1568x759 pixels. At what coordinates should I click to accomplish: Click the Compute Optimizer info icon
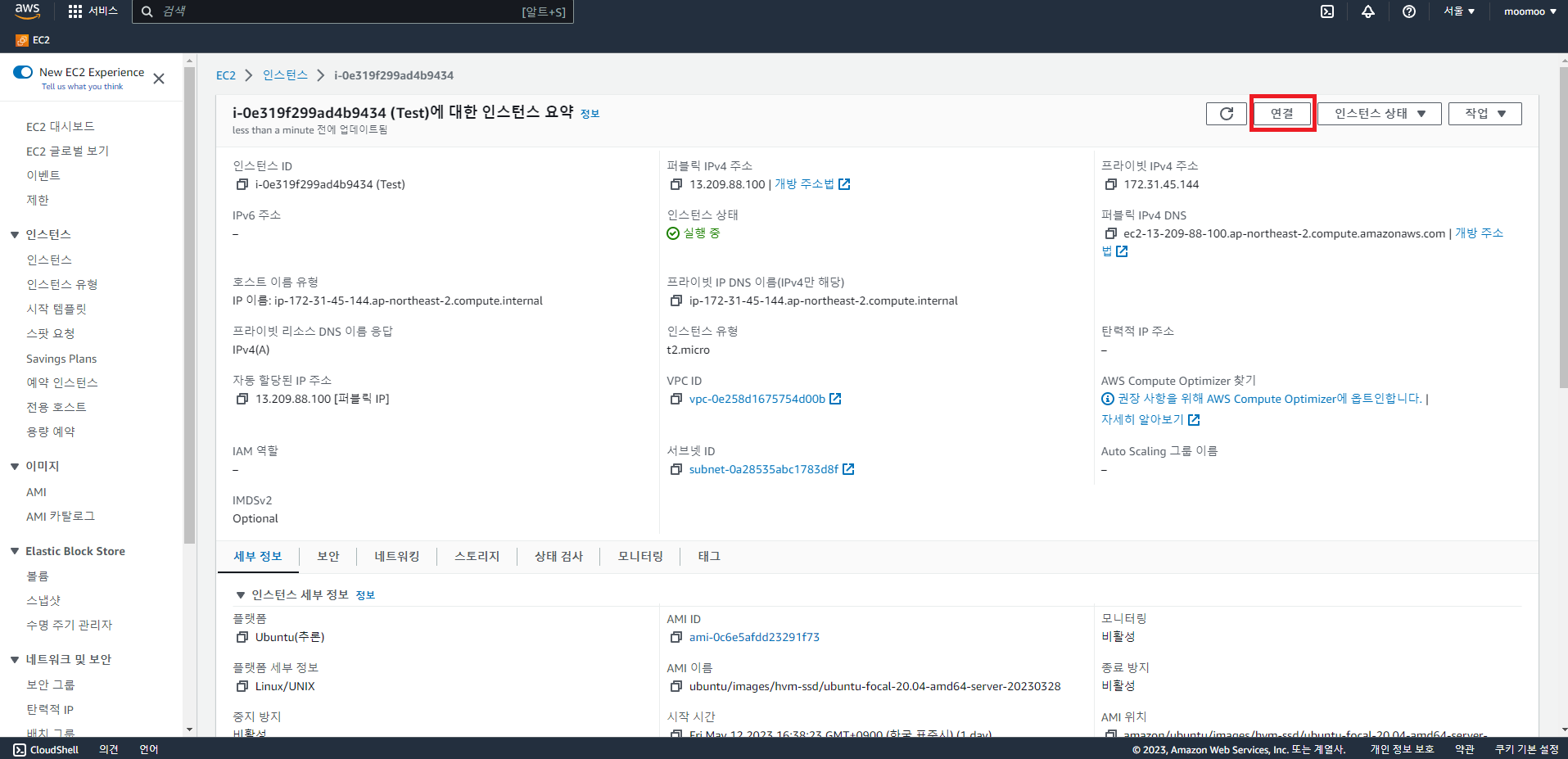1108,399
